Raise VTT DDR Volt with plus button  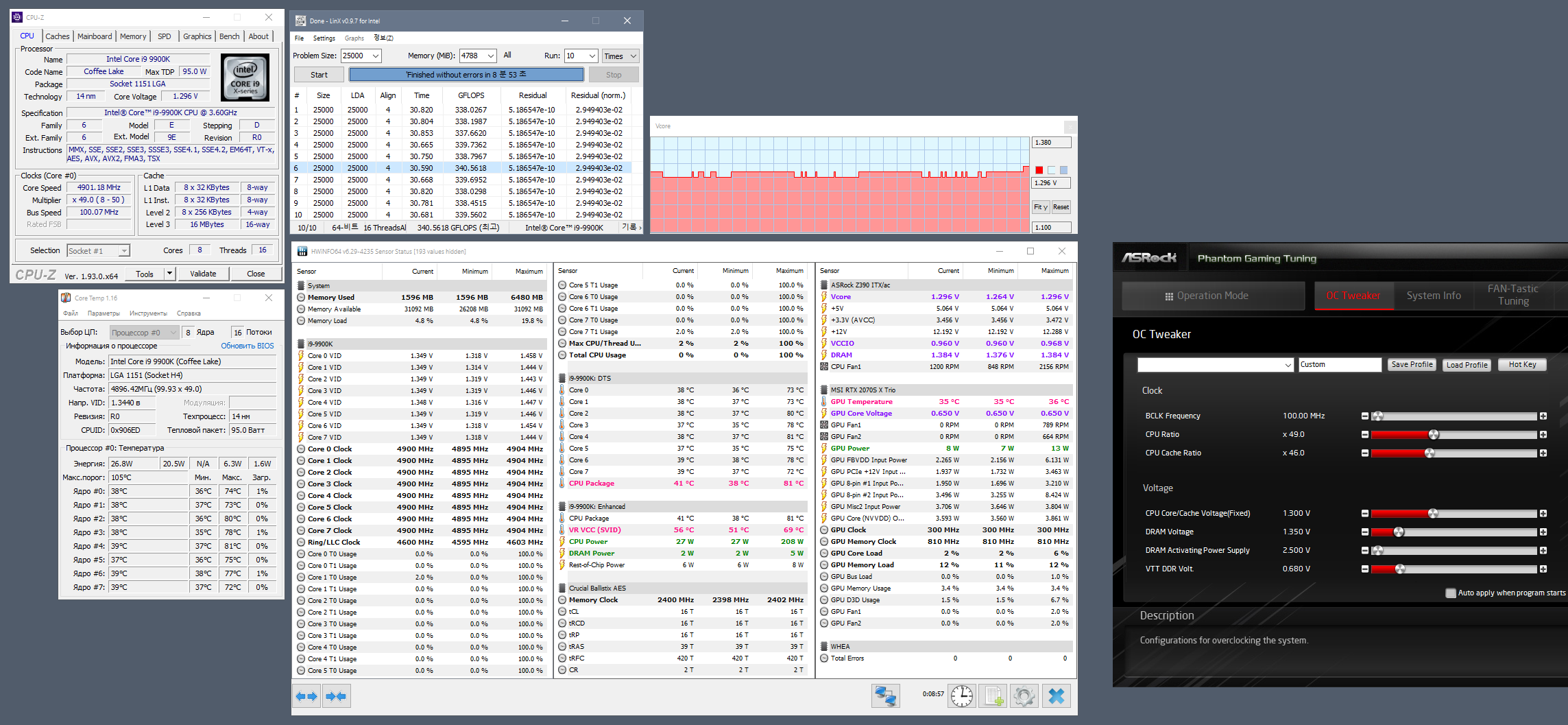[1543, 569]
